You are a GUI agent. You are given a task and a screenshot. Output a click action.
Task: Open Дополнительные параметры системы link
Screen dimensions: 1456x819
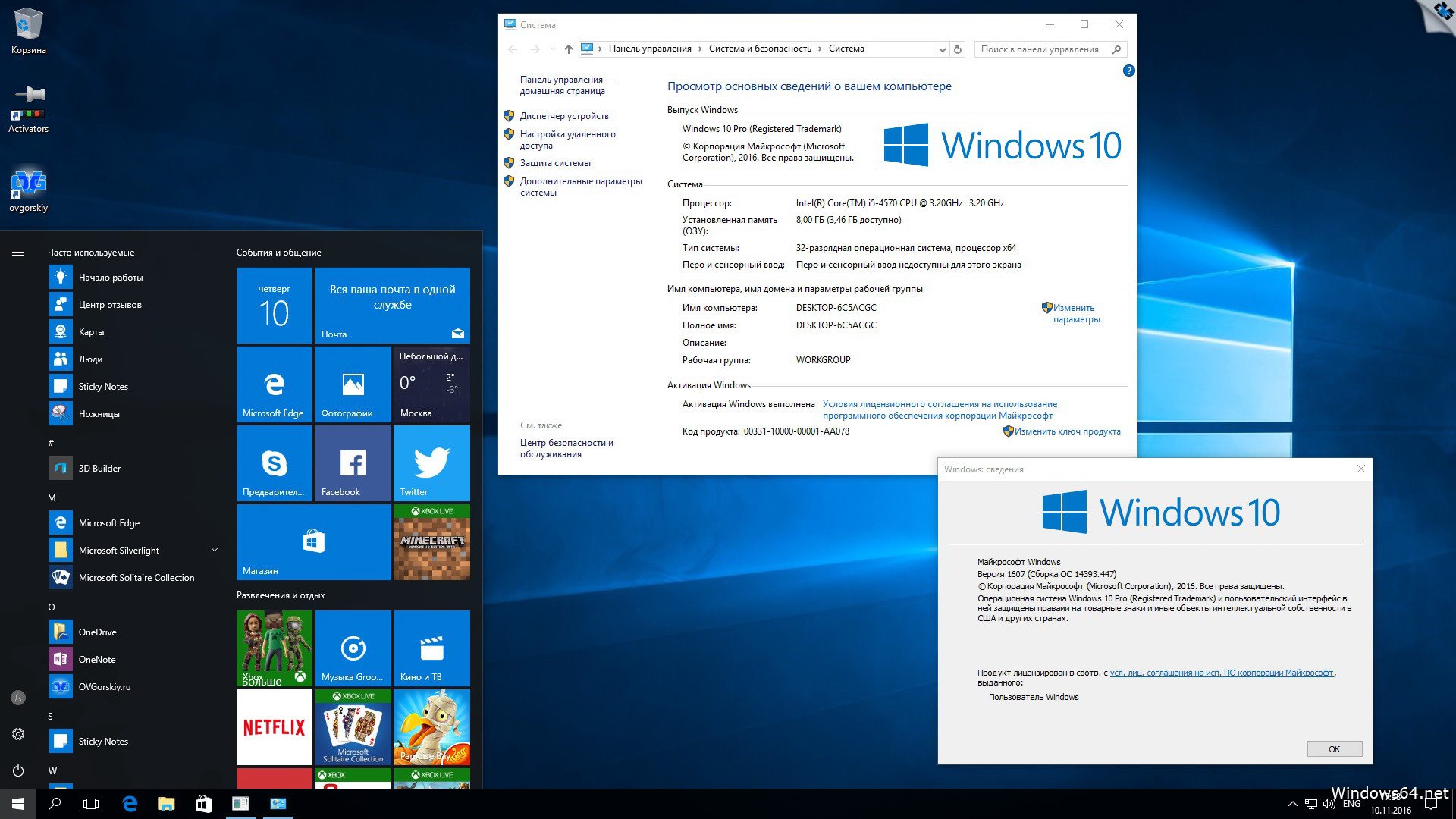(x=581, y=187)
